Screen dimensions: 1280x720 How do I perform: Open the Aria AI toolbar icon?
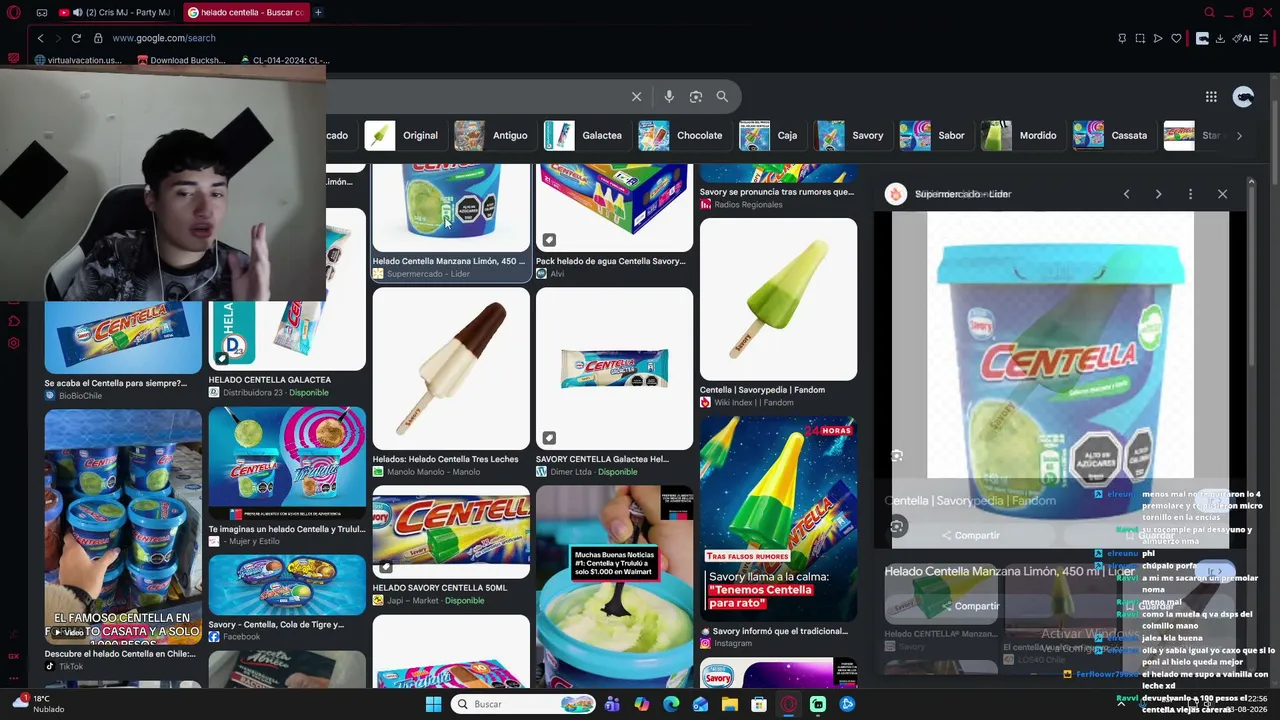[x=1243, y=38]
